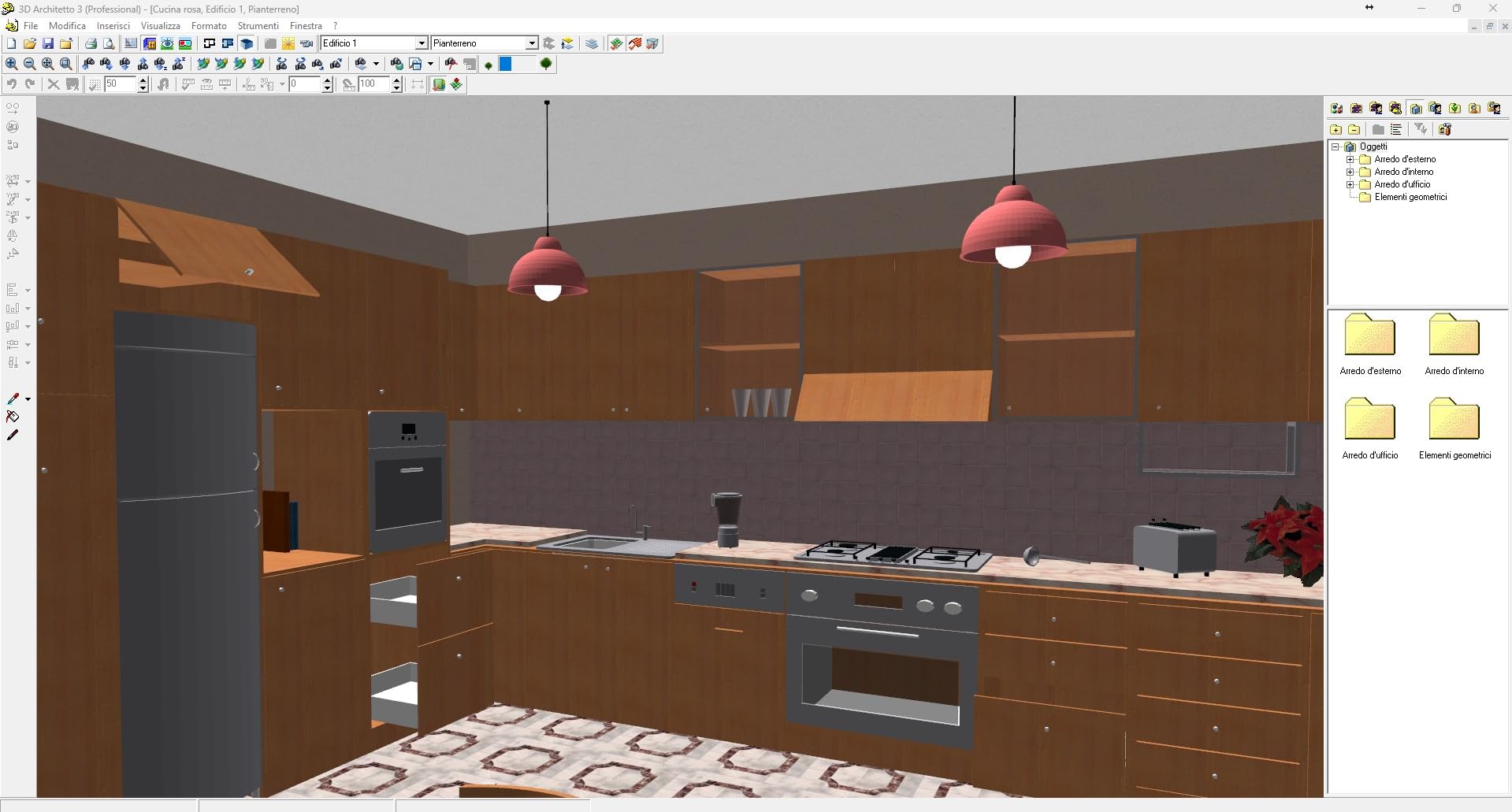1512x812 pixels.
Task: Open the colored spheres materials catalog tab
Action: 1336,108
